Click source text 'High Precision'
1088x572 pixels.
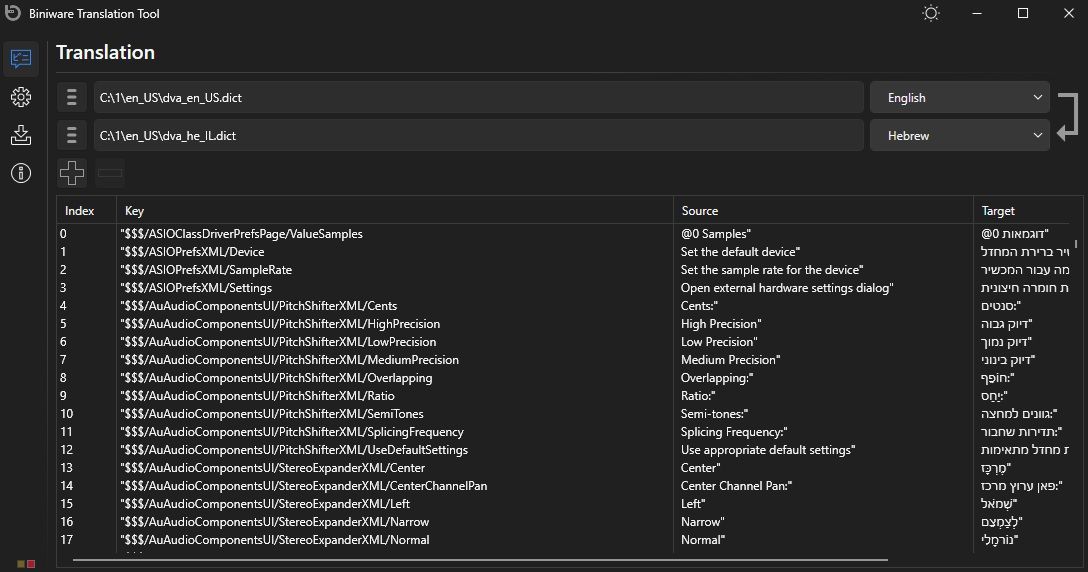point(721,324)
